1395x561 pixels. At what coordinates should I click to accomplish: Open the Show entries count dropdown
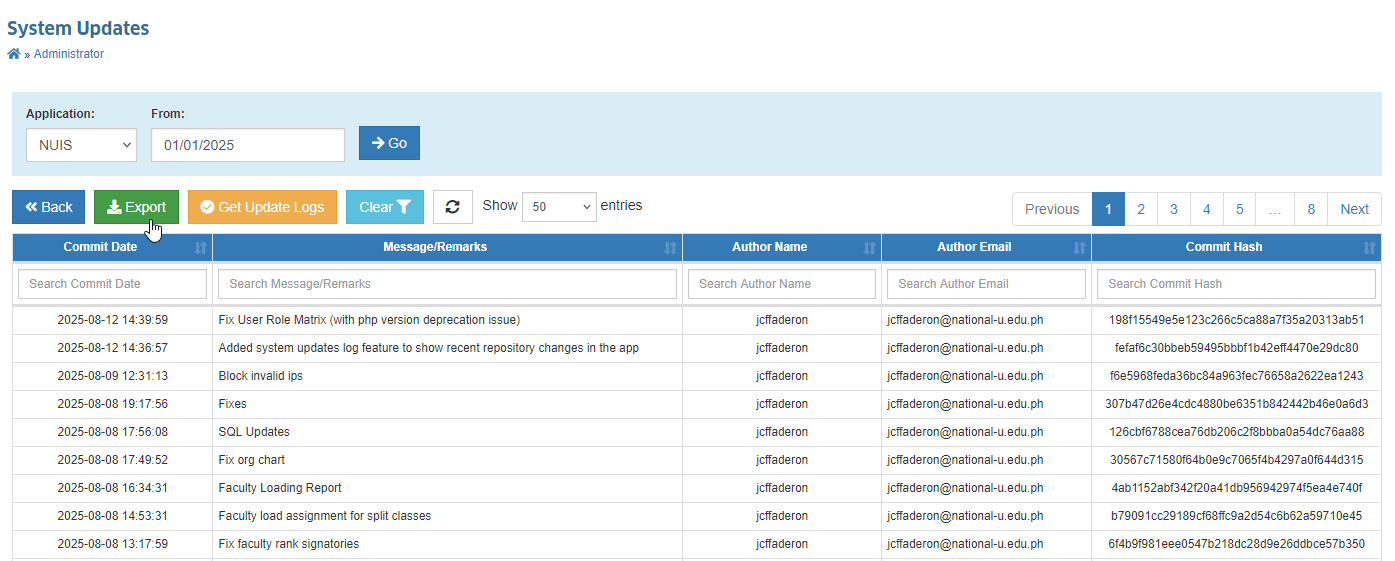pos(559,207)
